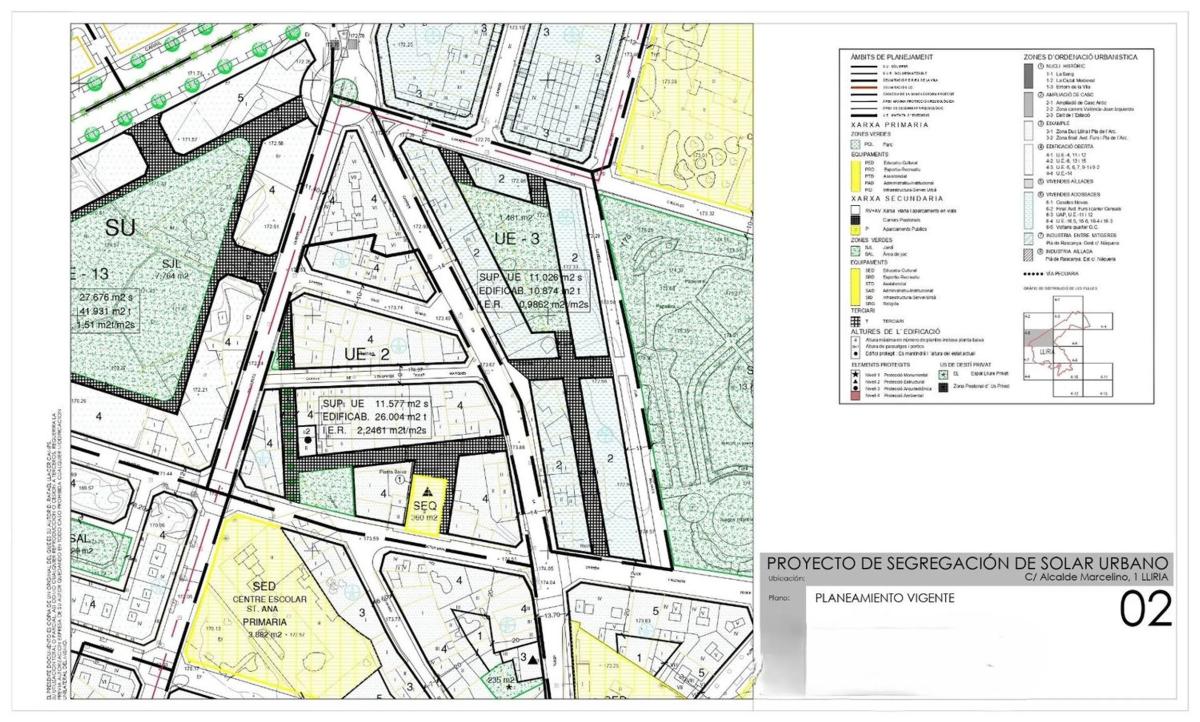
Task: Click the large sheet number 02
Action: tap(1144, 610)
